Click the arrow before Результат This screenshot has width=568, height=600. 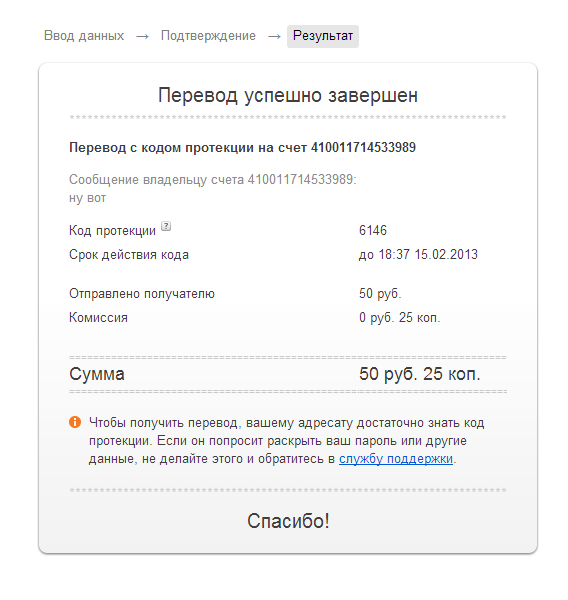[274, 37]
